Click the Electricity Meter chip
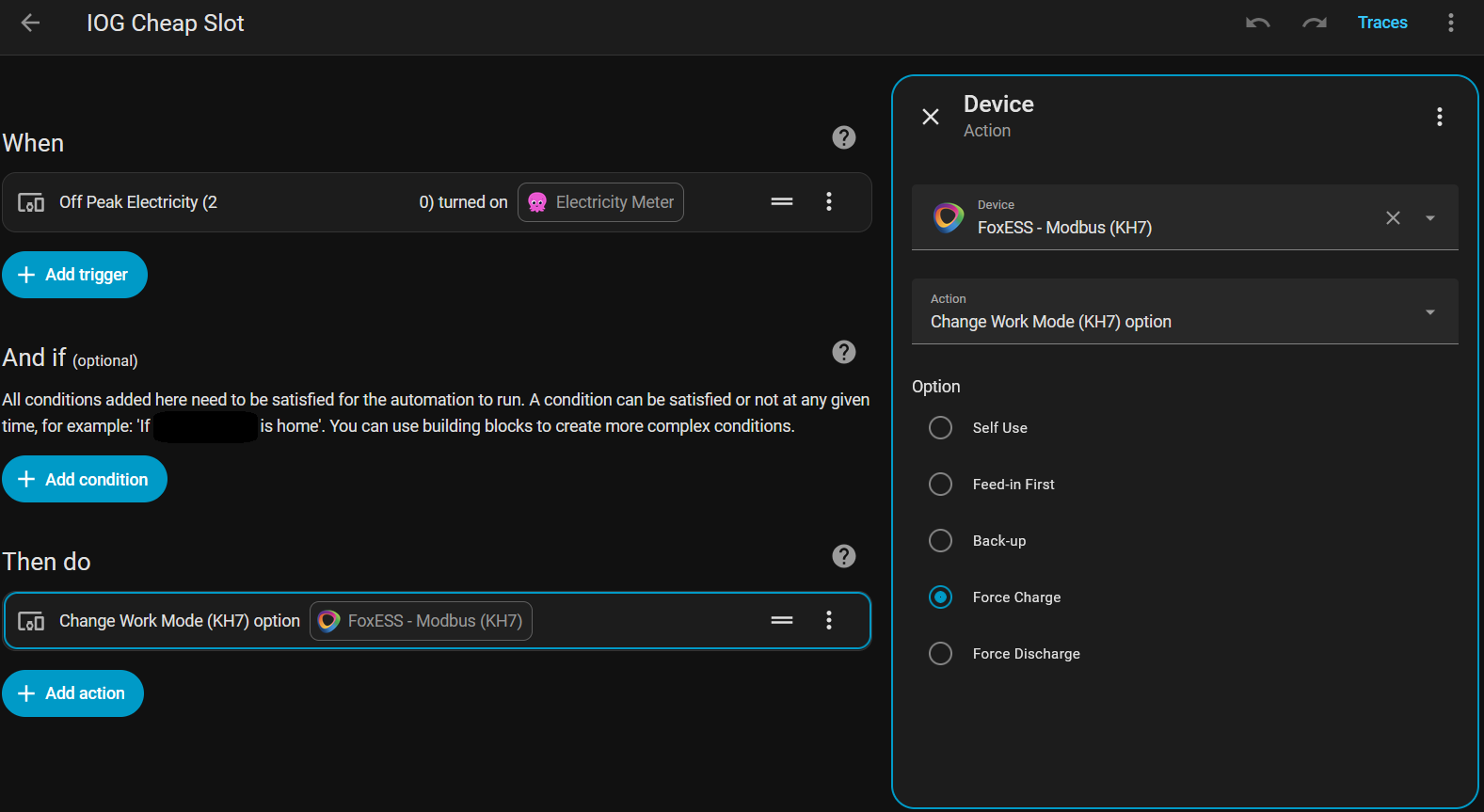Image resolution: width=1484 pixels, height=812 pixels. click(600, 202)
